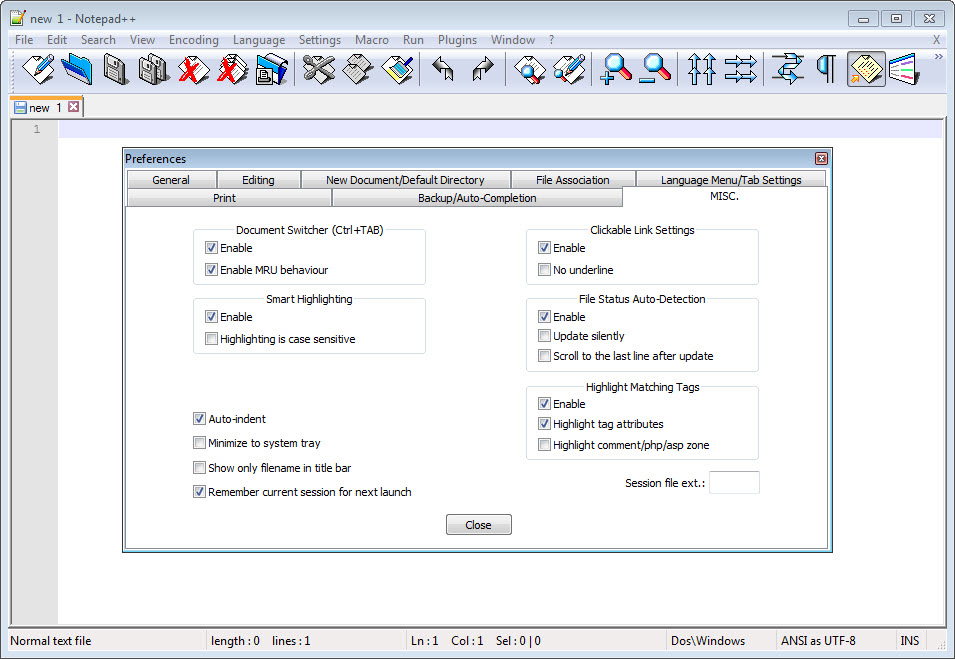This screenshot has height=659, width=955.
Task: Click the Print toolbar icon
Action: click(x=271, y=69)
